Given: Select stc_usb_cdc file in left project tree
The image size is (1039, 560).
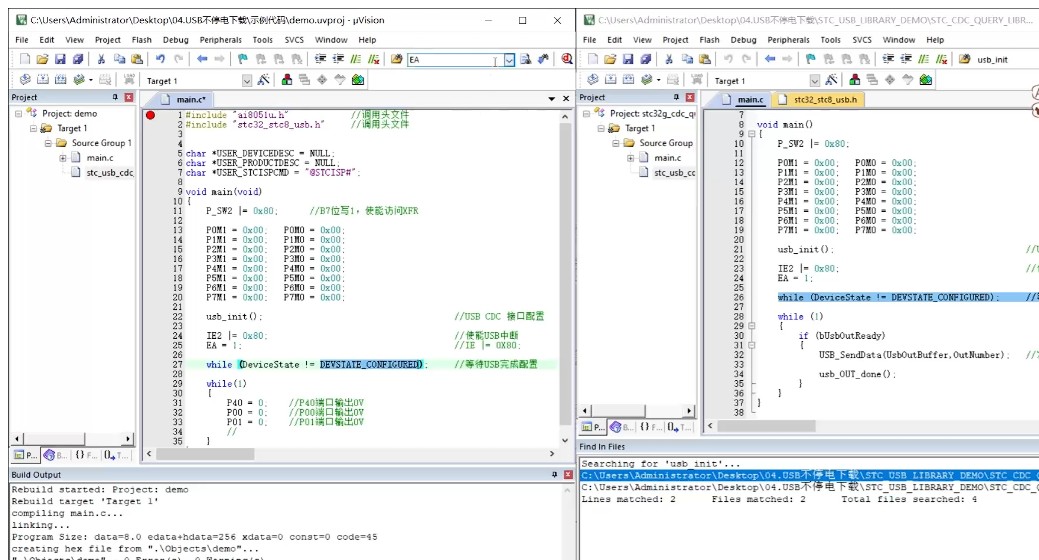Looking at the screenshot, I should (x=109, y=173).
